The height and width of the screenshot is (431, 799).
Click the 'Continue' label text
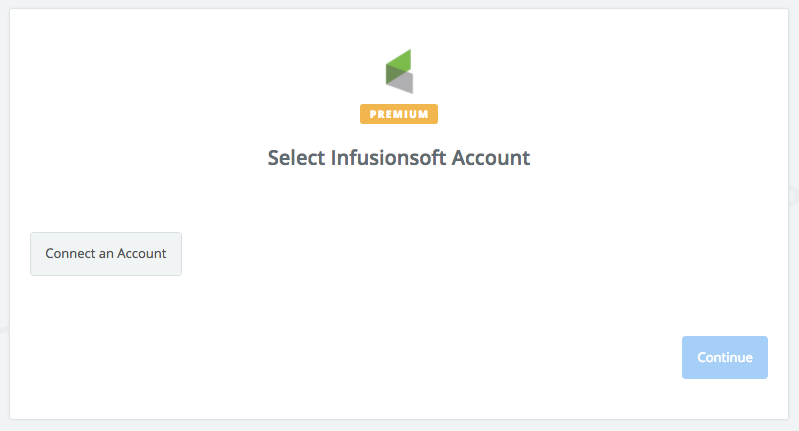click(x=725, y=357)
